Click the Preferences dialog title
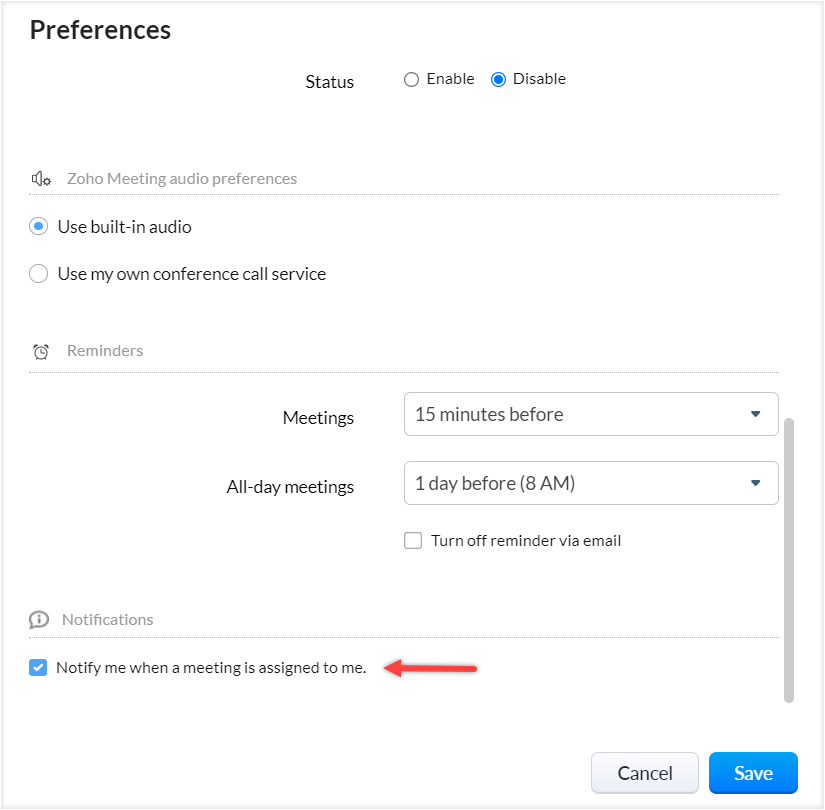 click(x=100, y=30)
